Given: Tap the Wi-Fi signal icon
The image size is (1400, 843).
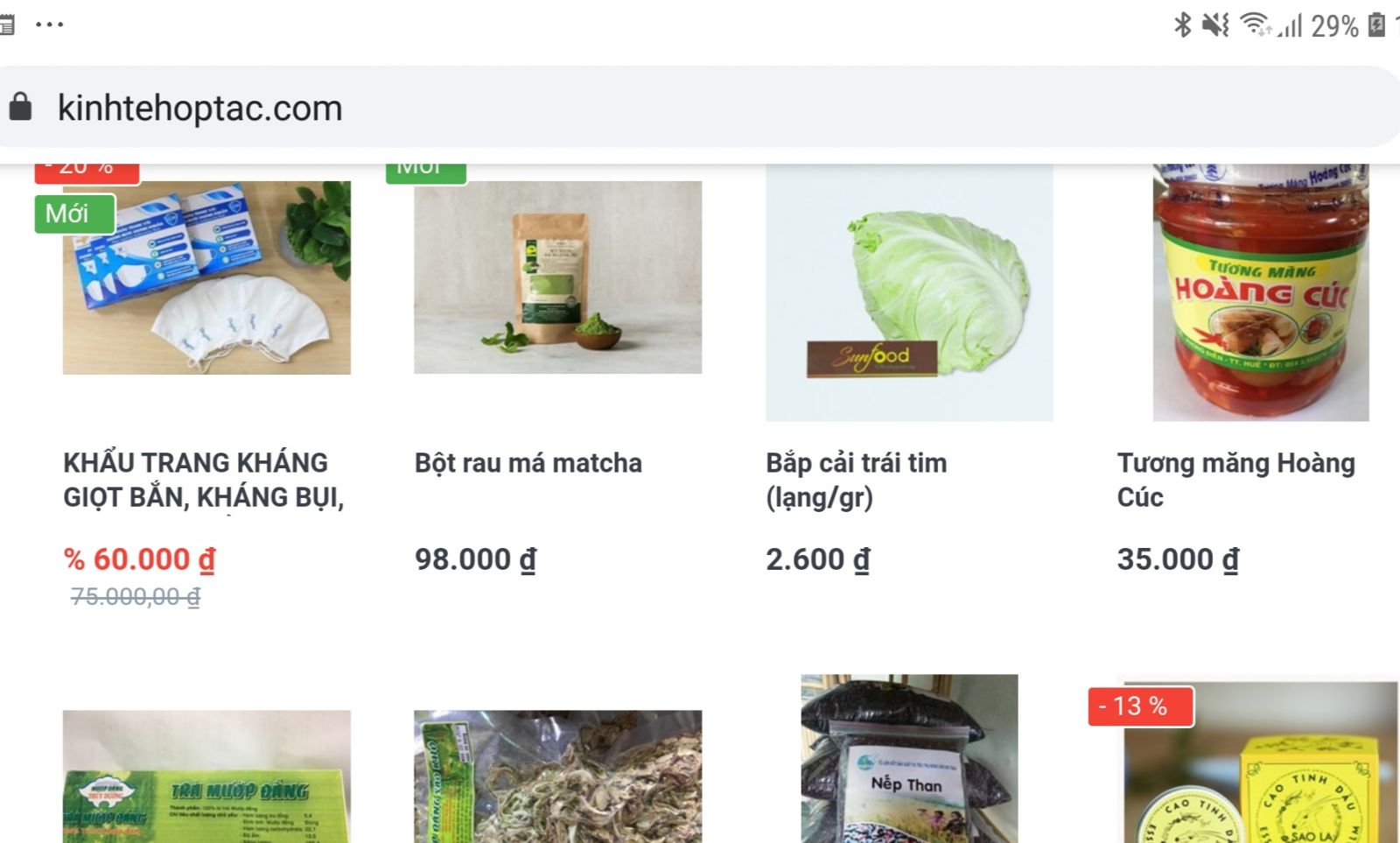Looking at the screenshot, I should point(1256,25).
